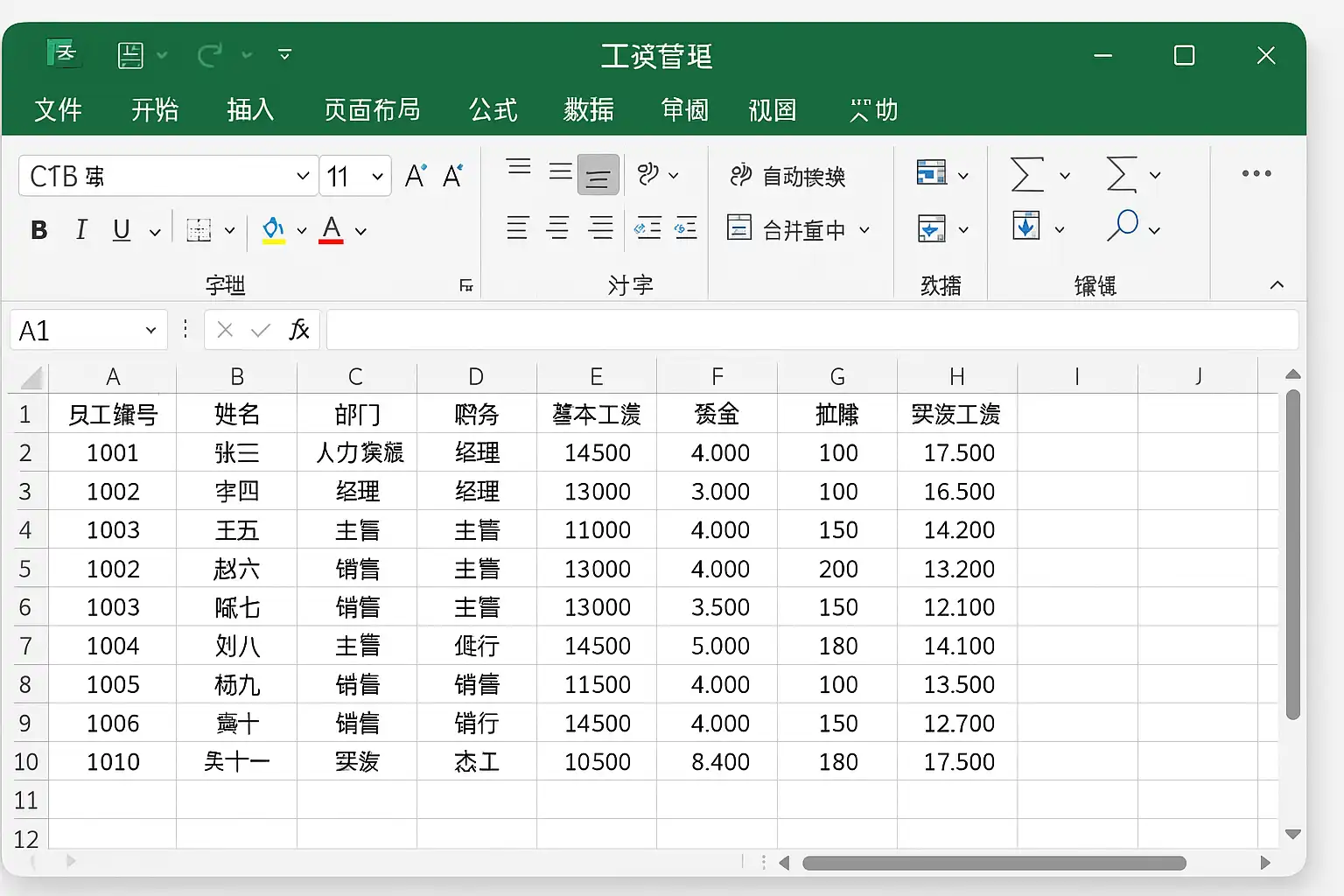Open the font name dropdown
Image resolution: width=1344 pixels, height=896 pixels.
tap(303, 176)
